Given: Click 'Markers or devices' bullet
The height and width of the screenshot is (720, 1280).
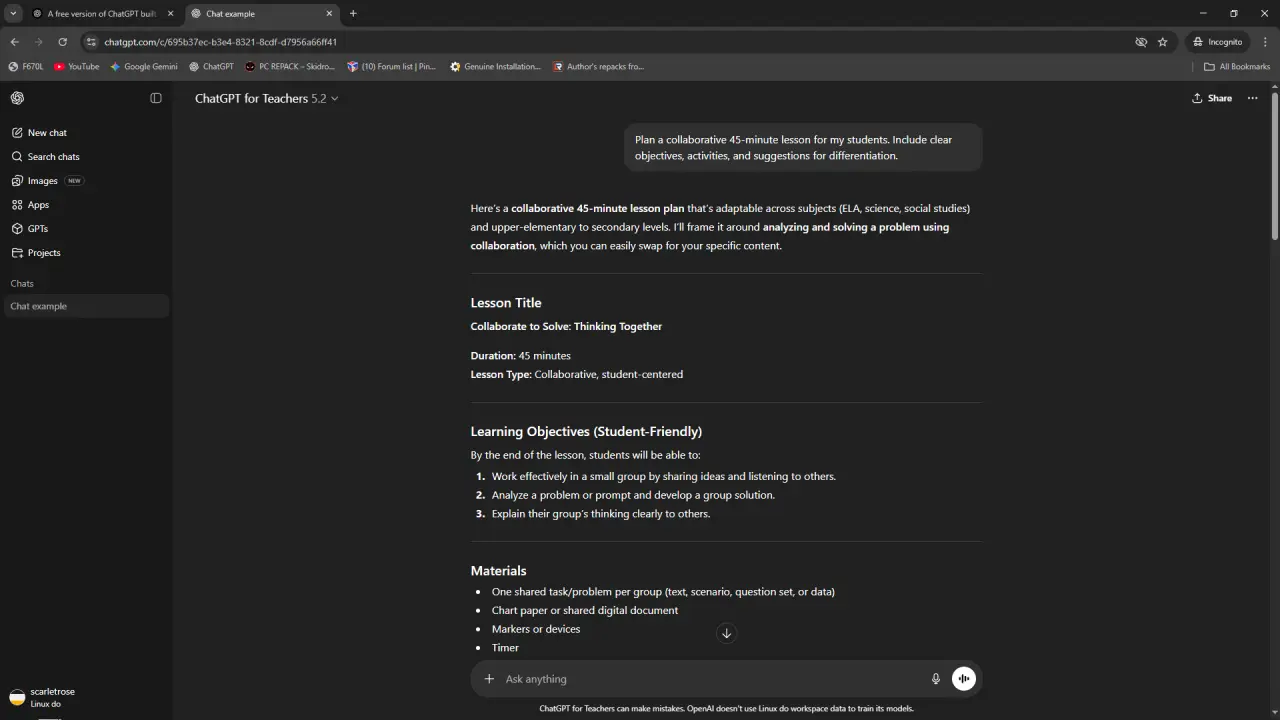Looking at the screenshot, I should [x=536, y=629].
